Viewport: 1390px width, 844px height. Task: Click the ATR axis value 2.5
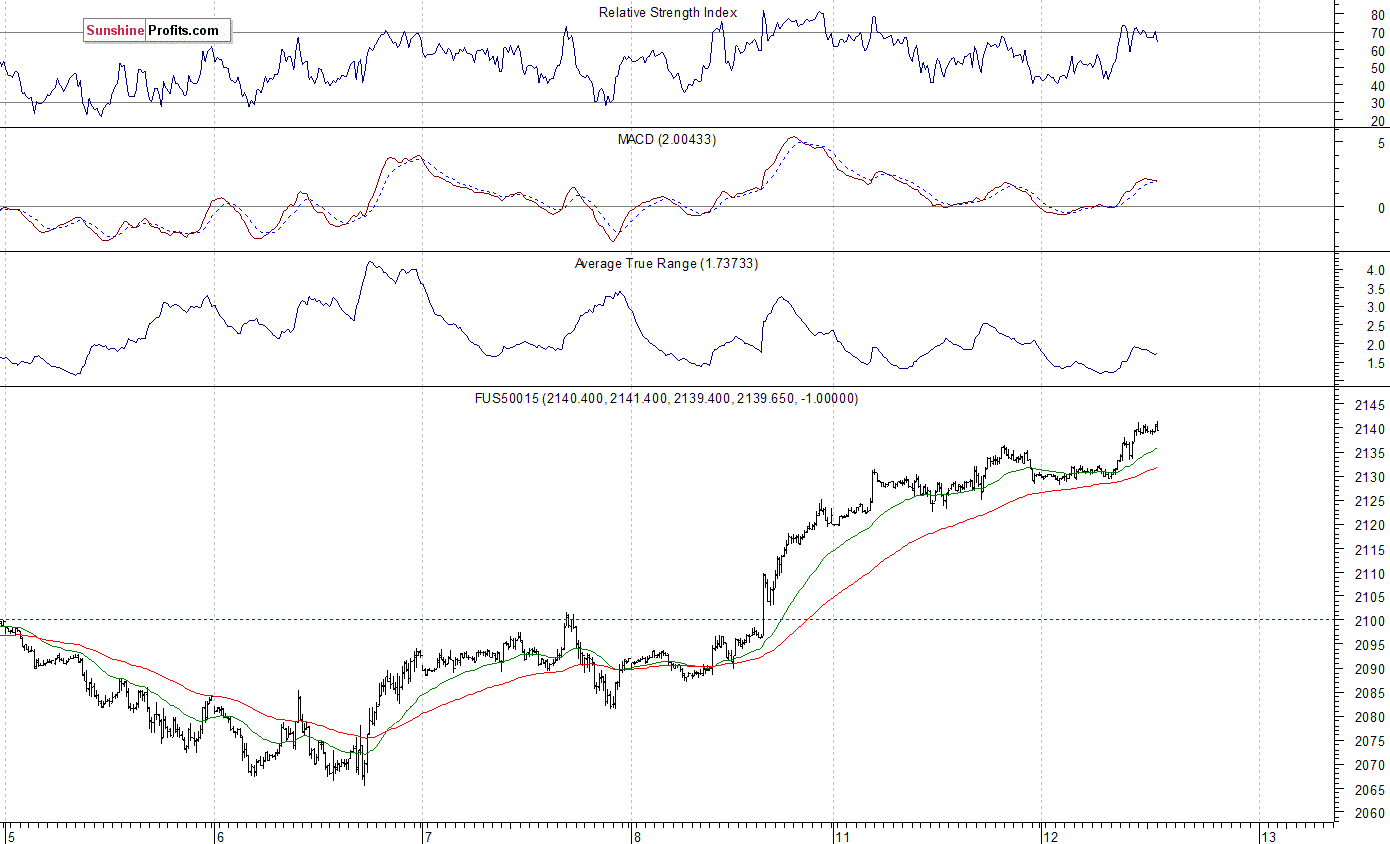[x=1375, y=326]
